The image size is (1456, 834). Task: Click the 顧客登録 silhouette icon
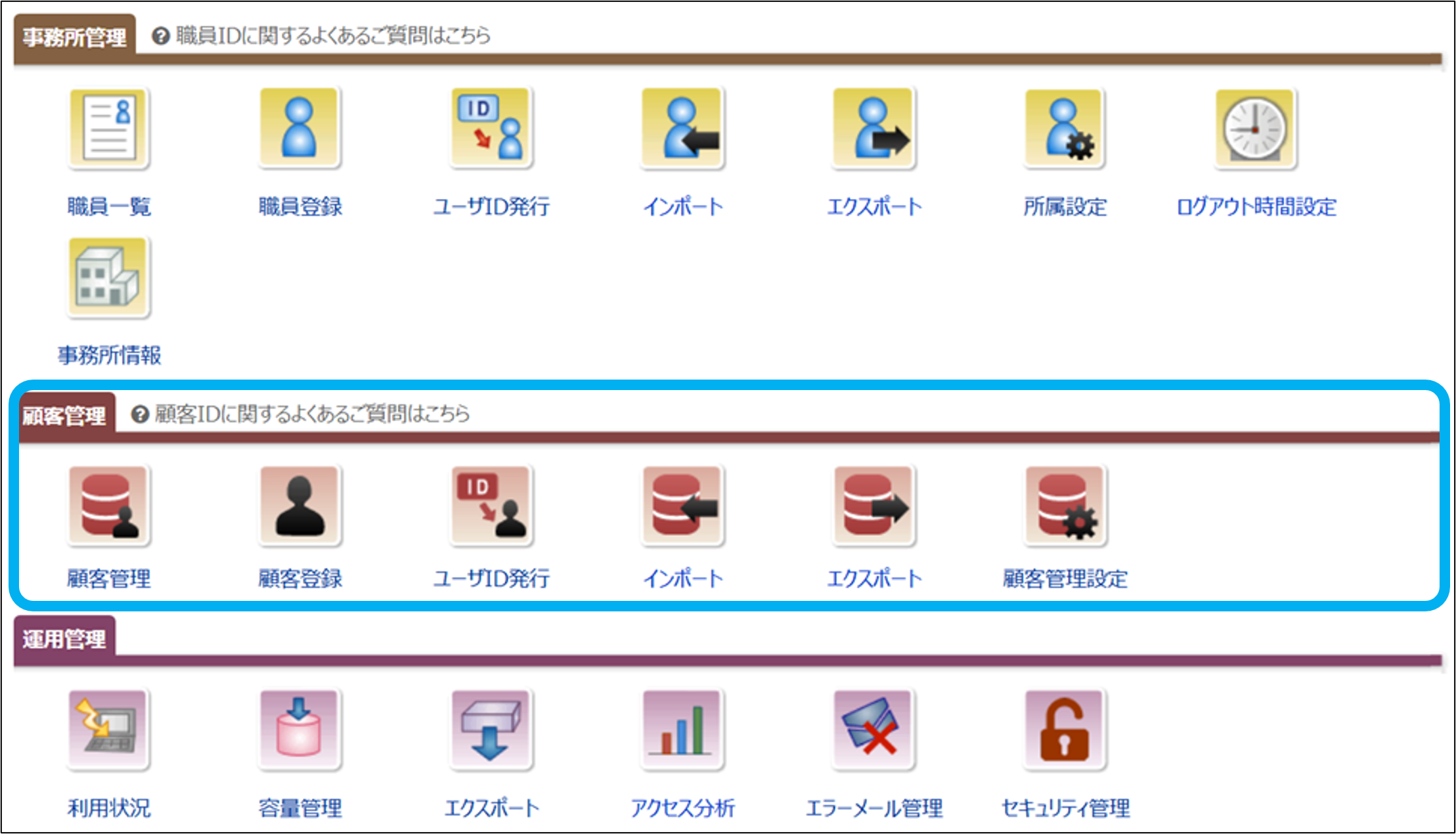coord(300,506)
